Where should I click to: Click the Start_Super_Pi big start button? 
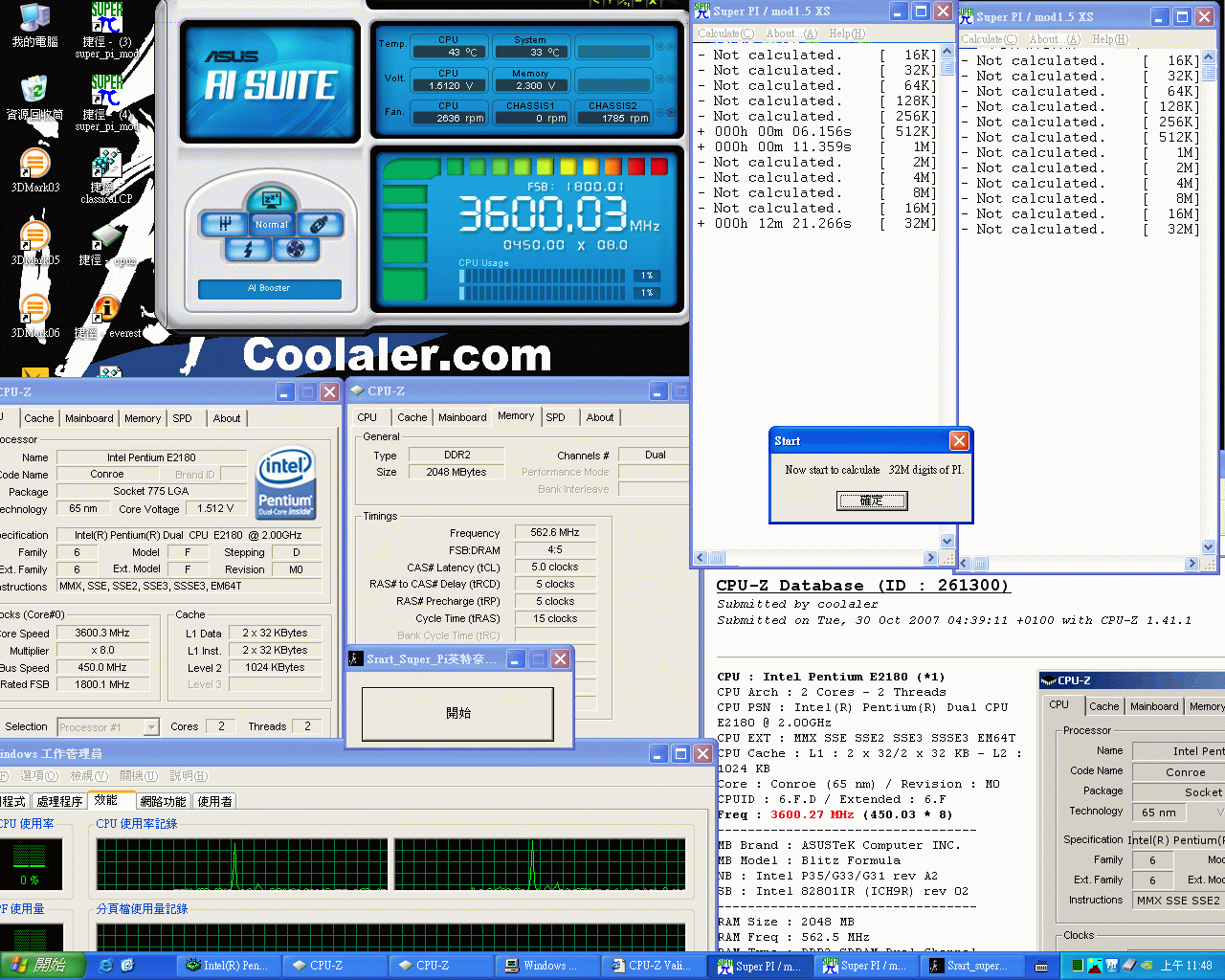pyautogui.click(x=457, y=713)
